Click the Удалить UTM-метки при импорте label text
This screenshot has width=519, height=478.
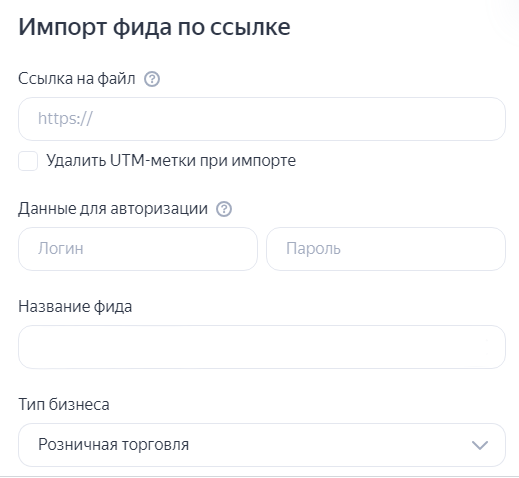pos(171,161)
